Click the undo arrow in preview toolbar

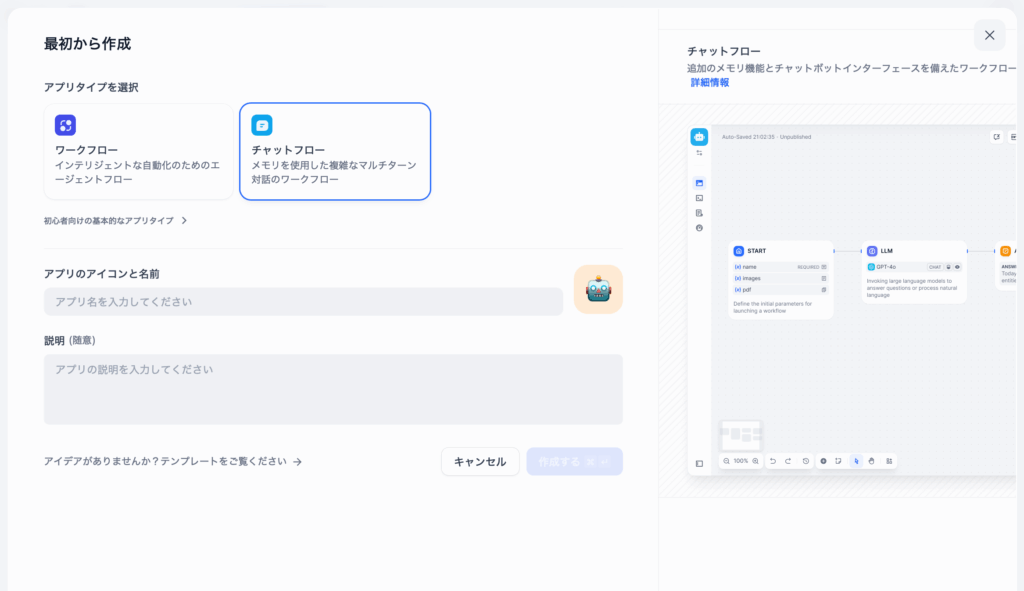772,461
